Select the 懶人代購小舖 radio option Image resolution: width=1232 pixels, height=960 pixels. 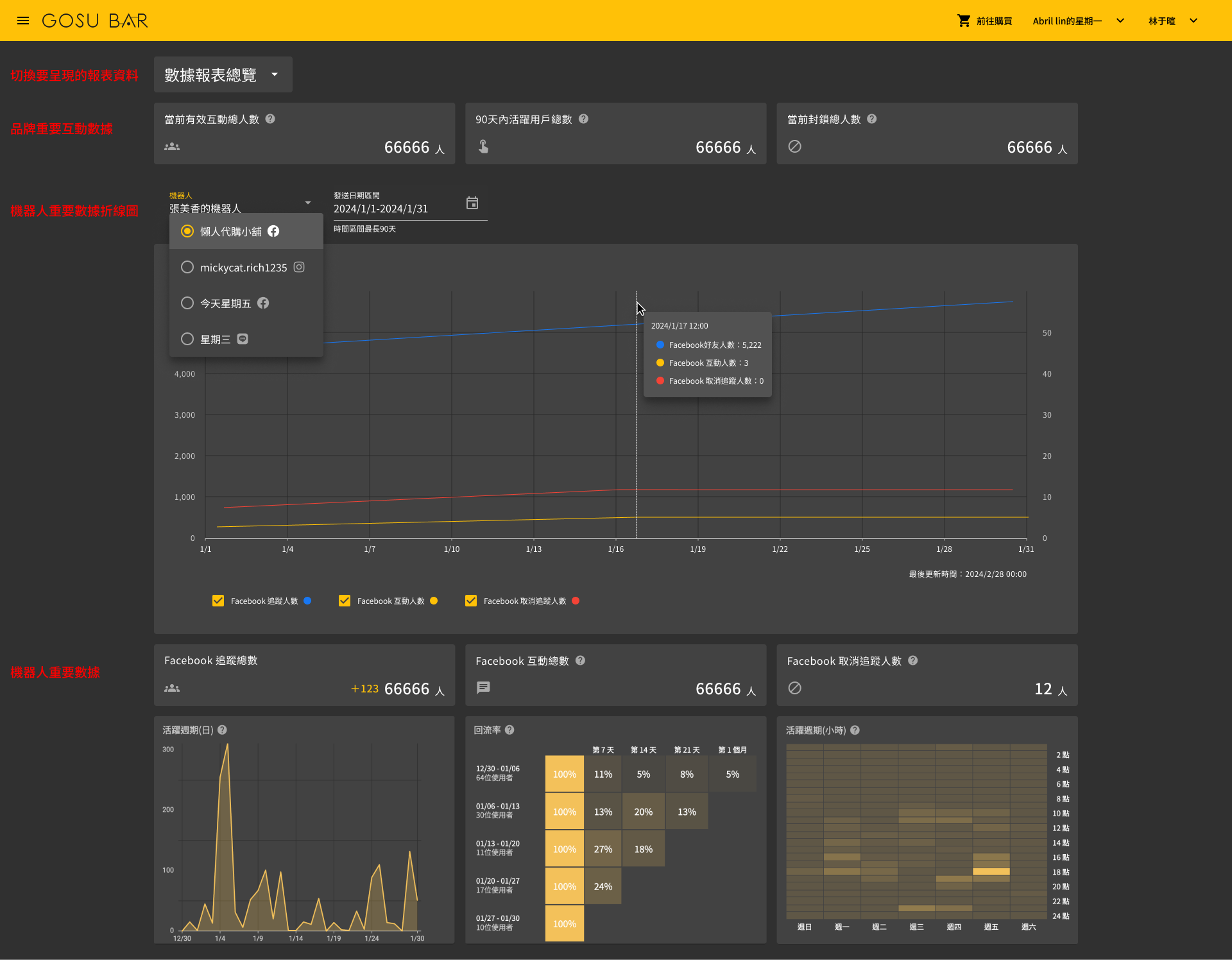click(x=187, y=231)
